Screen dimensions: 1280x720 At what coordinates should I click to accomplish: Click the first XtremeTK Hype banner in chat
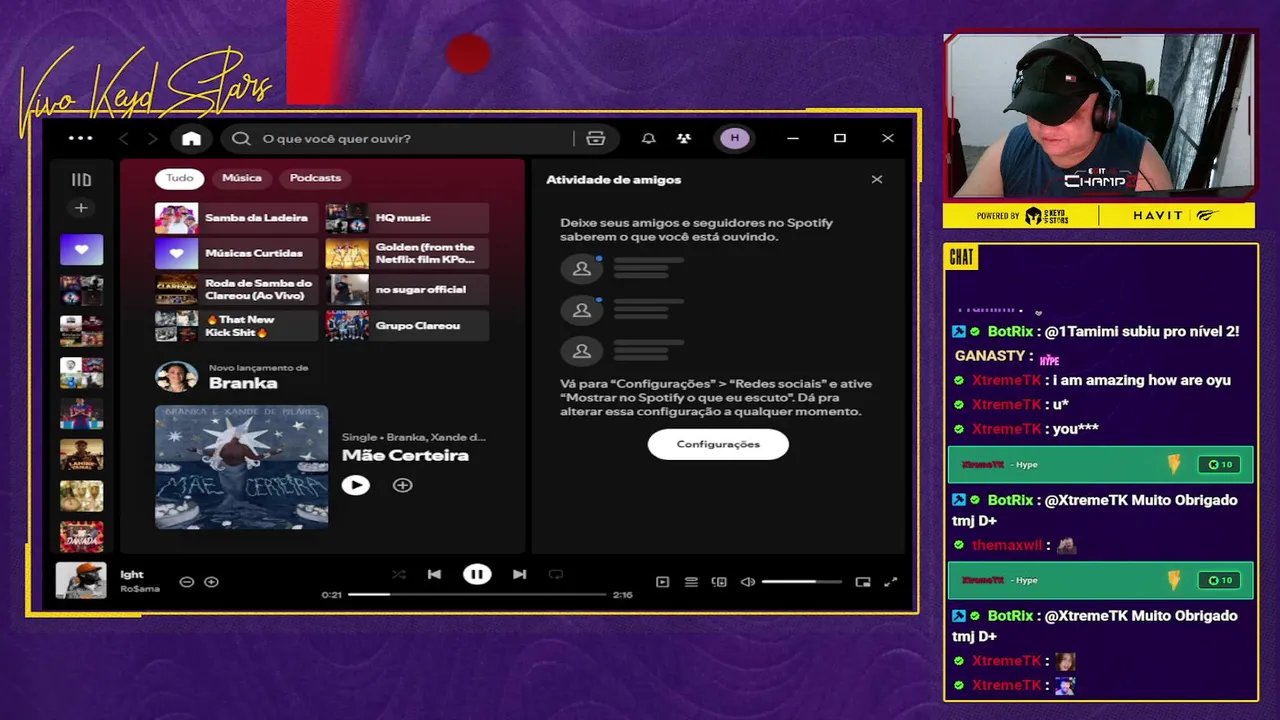(x=1100, y=465)
